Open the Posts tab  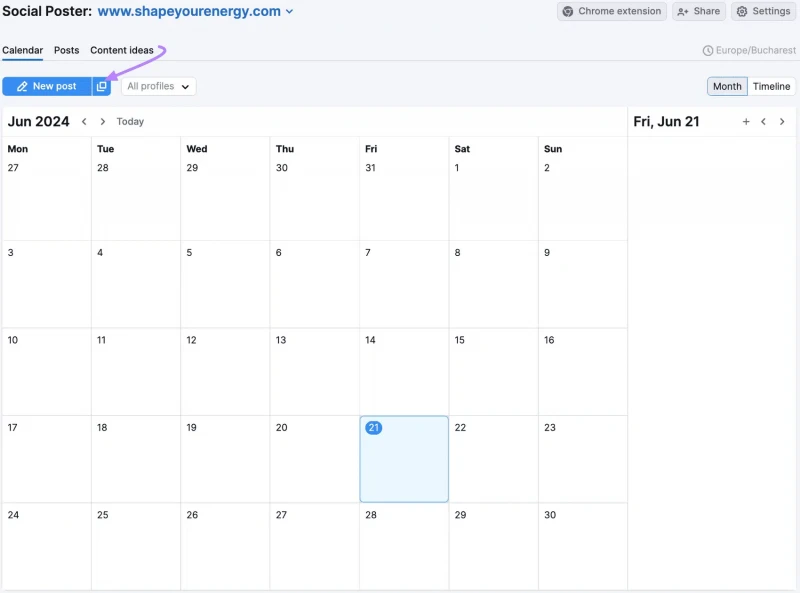[66, 50]
